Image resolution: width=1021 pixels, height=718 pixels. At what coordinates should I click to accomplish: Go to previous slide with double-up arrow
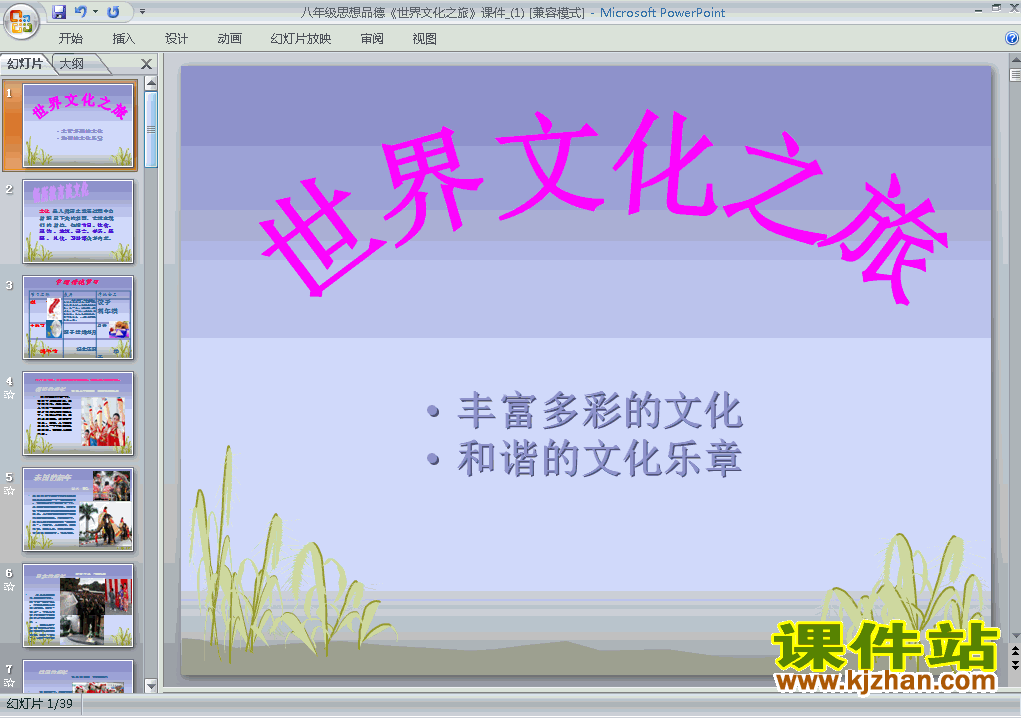point(1015,651)
